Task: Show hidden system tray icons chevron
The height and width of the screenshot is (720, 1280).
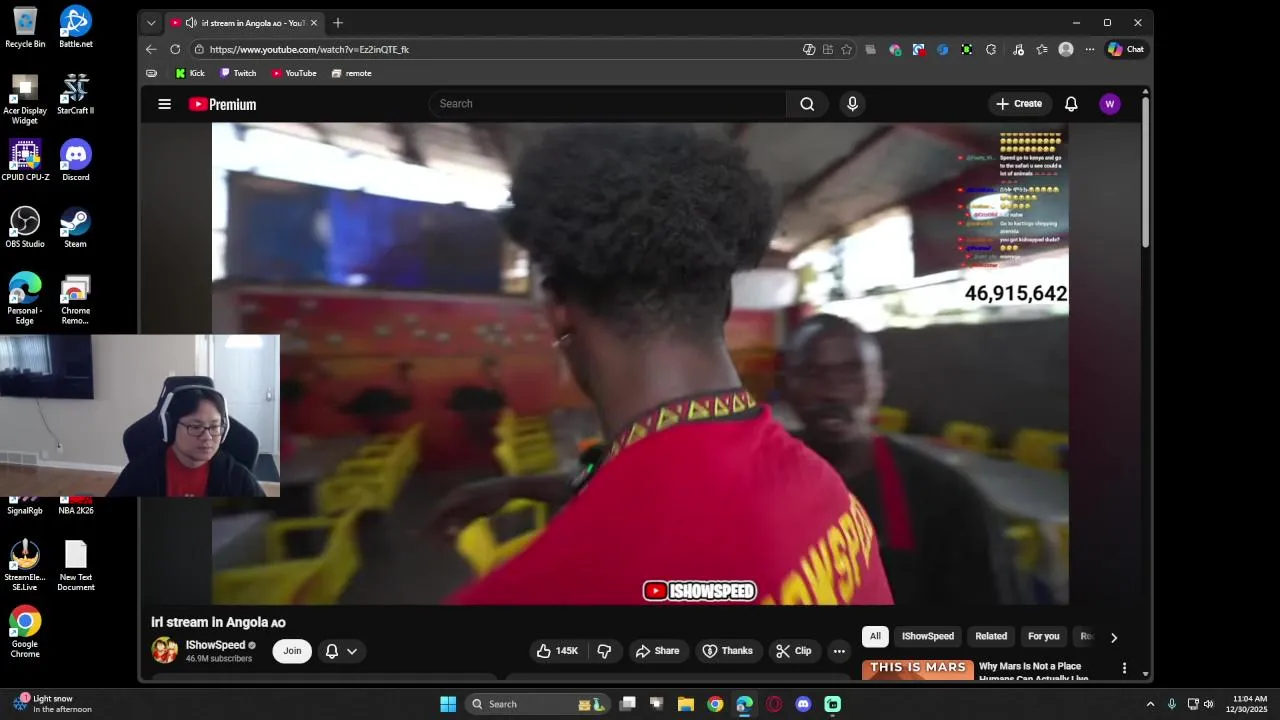Action: point(1150,704)
